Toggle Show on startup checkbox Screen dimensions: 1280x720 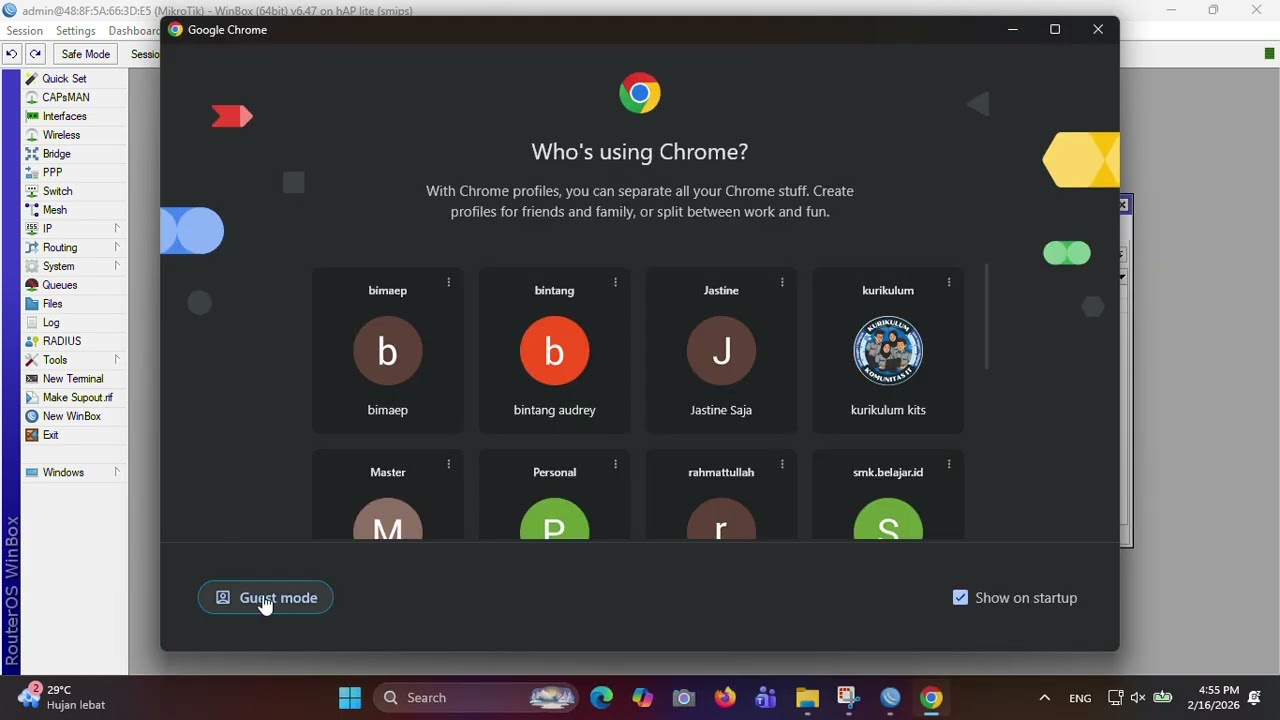click(960, 598)
